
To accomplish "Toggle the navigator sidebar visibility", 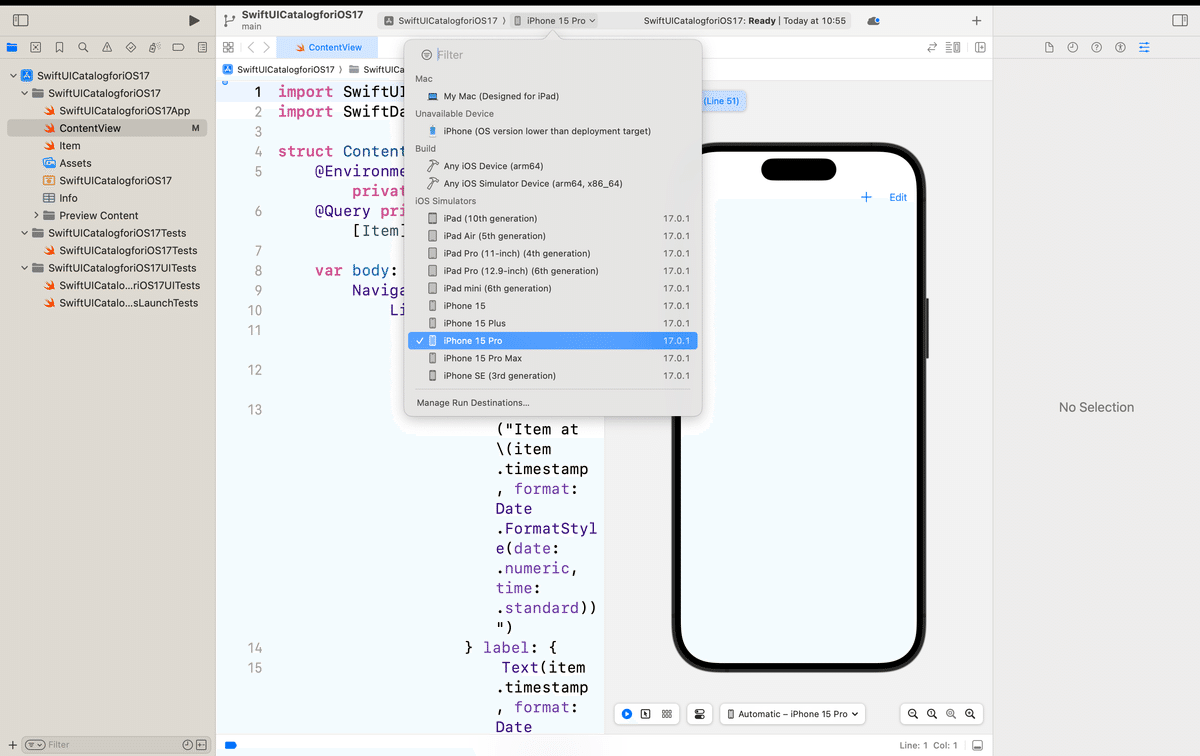I will tap(20, 20).
